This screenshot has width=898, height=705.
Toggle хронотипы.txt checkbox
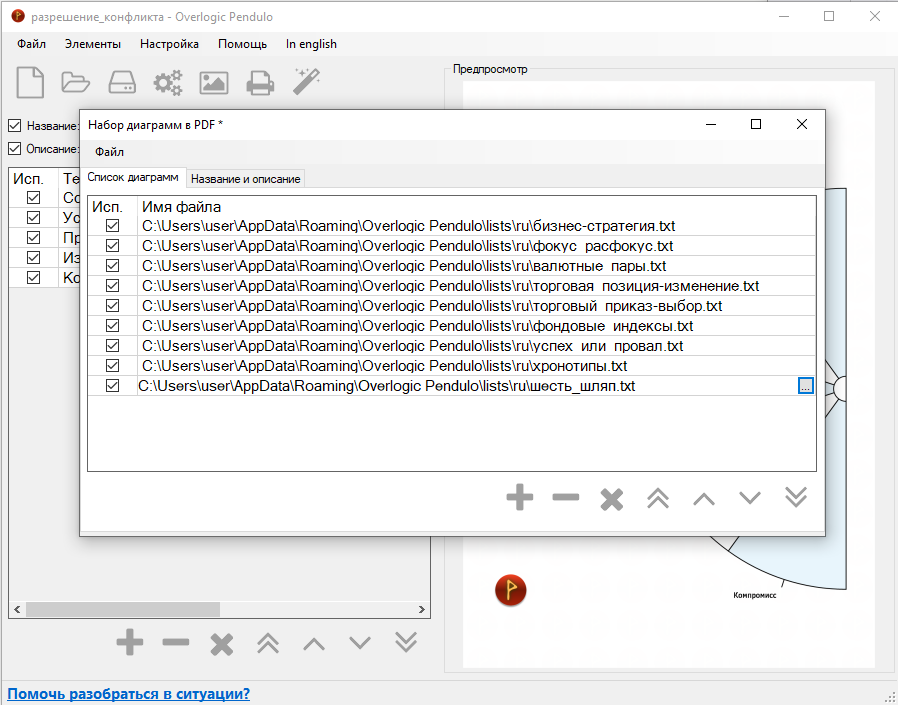112,365
